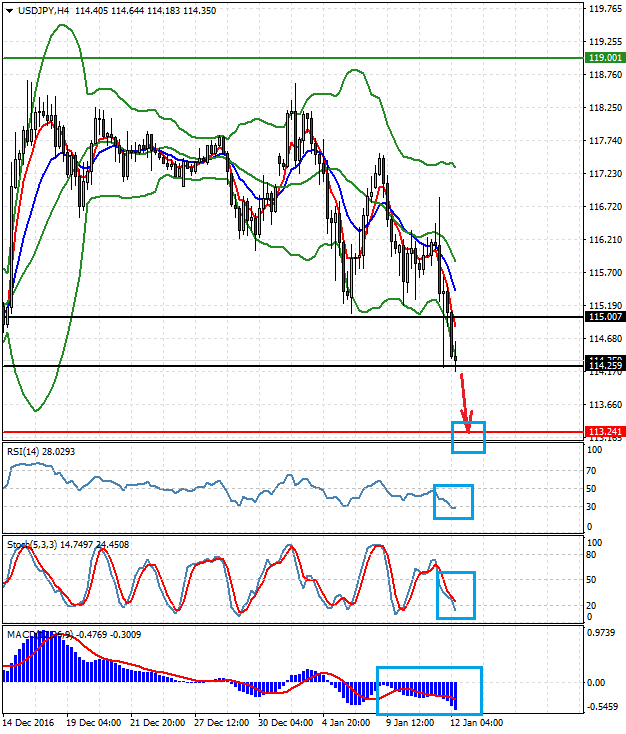This screenshot has width=626, height=734.
Task: Click the 116.210 price scale value
Action: pyautogui.click(x=605, y=240)
